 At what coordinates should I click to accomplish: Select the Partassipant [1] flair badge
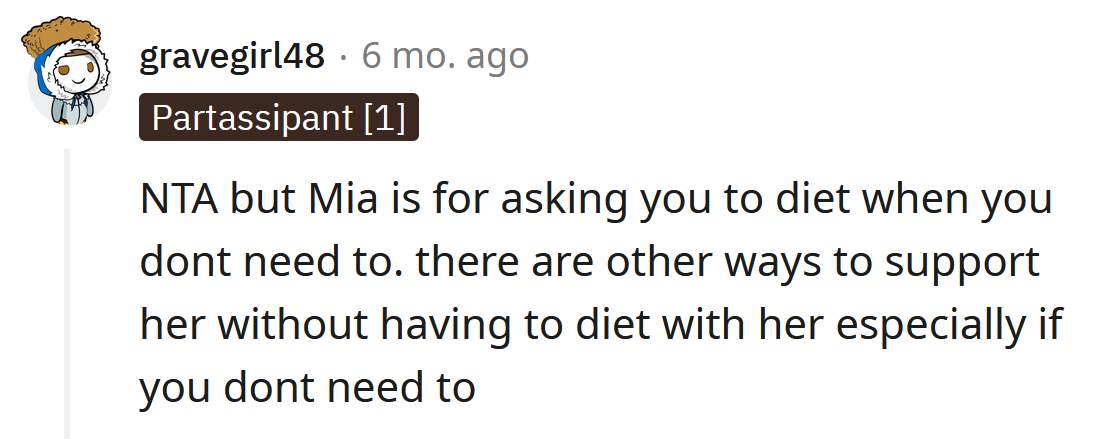coord(278,118)
